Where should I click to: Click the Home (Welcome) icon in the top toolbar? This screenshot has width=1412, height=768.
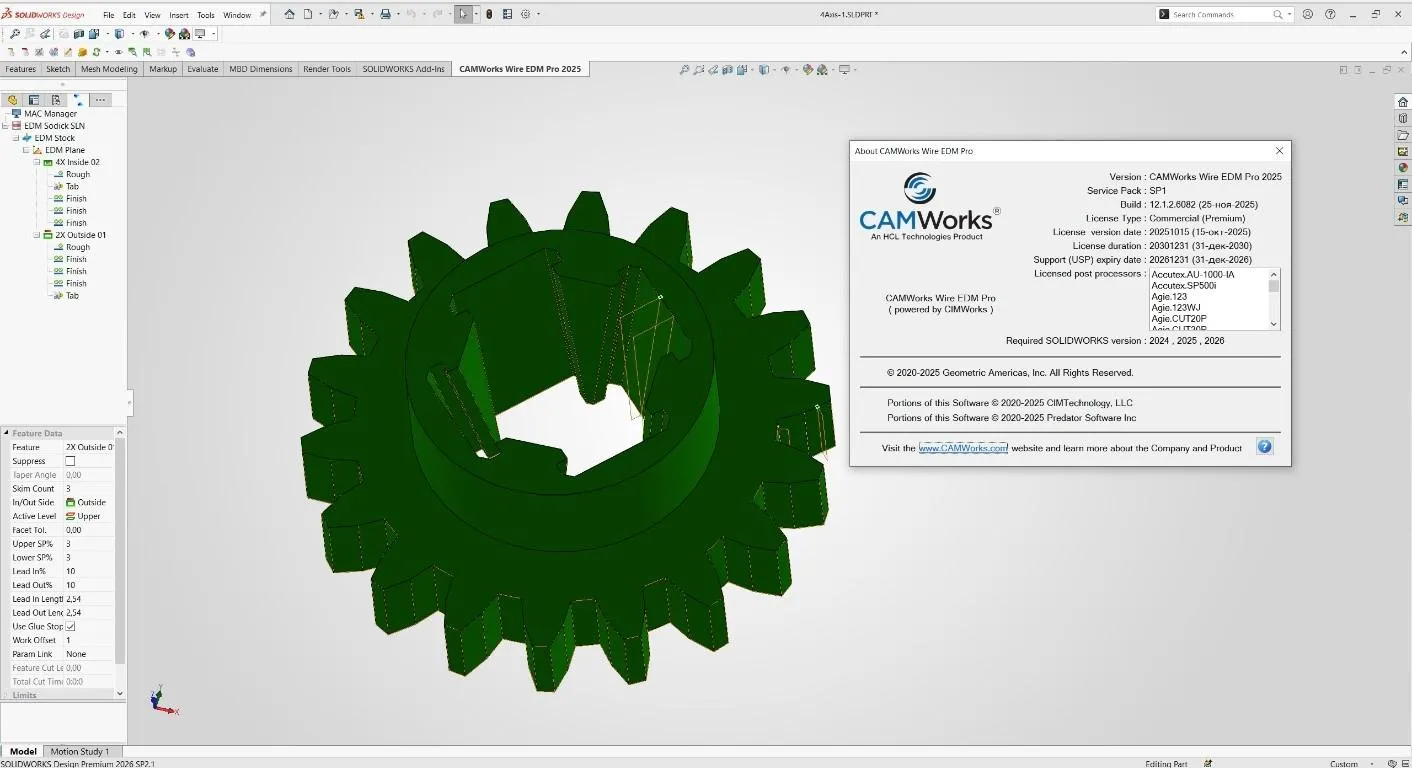(x=289, y=14)
